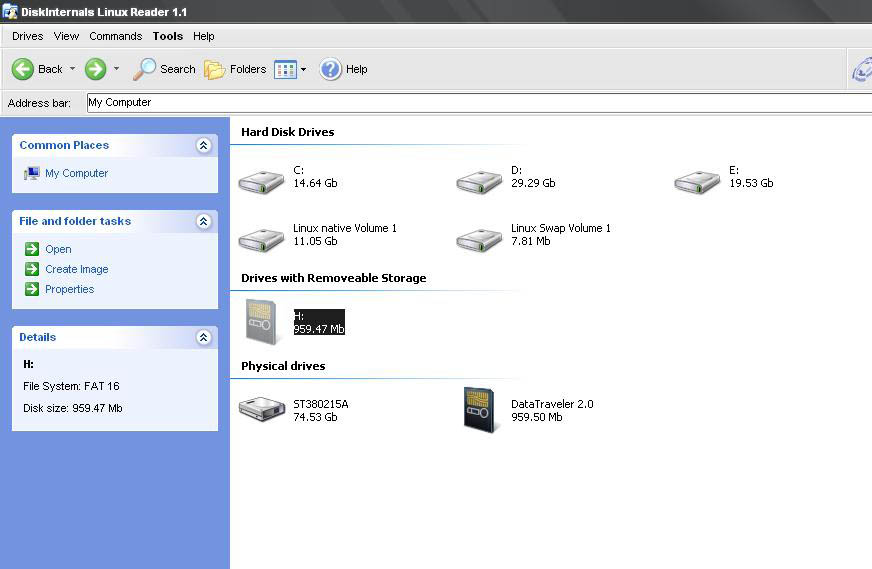The height and width of the screenshot is (569, 872).
Task: Click the blue Help question mark icon
Action: click(330, 69)
